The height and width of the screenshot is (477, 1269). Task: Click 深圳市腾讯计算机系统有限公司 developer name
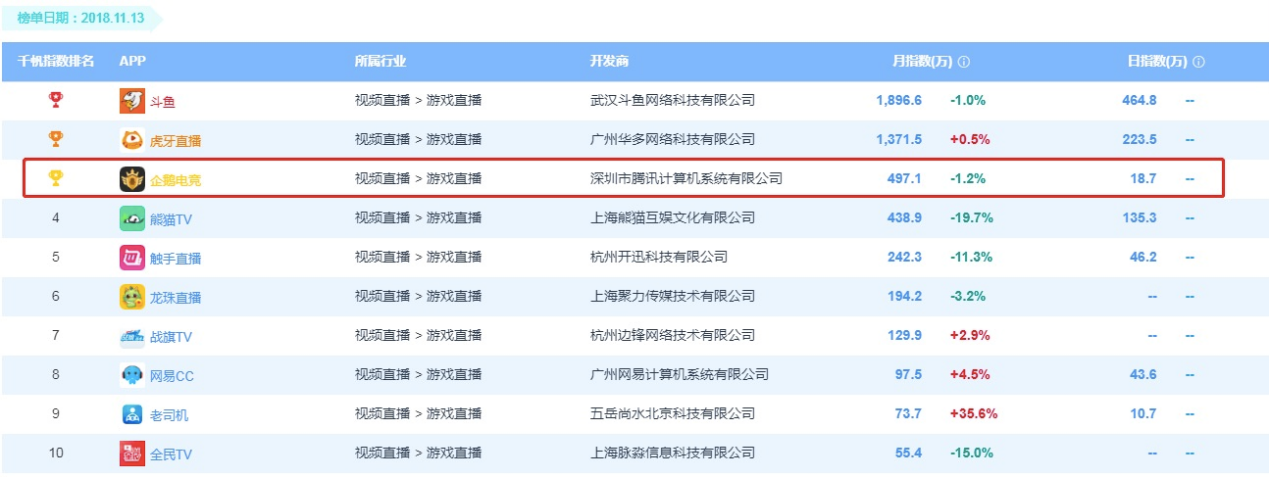[x=686, y=179]
